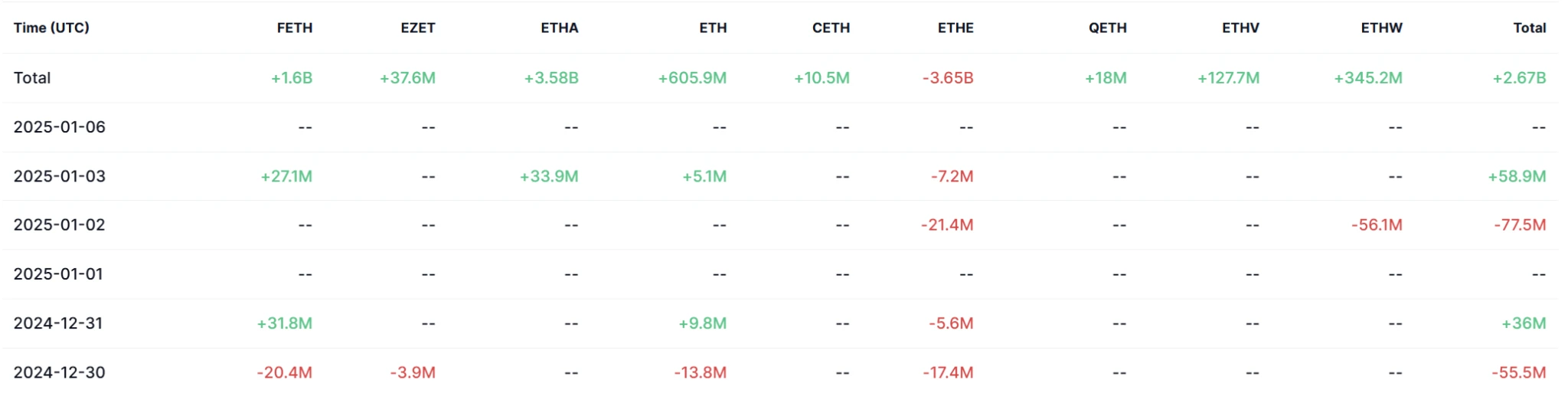The width and height of the screenshot is (1568, 393).
Task: Select the +2.67B grand total
Action: (x=1519, y=78)
